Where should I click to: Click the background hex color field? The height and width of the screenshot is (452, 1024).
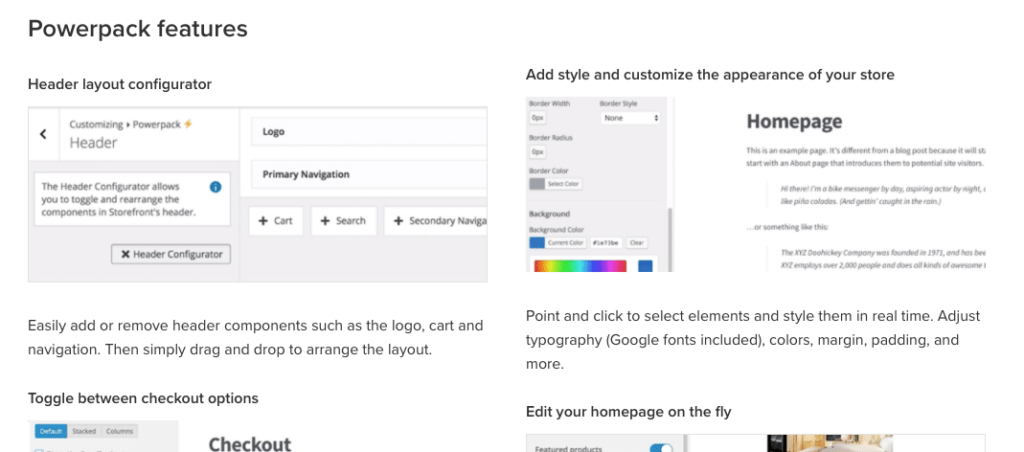tap(606, 243)
